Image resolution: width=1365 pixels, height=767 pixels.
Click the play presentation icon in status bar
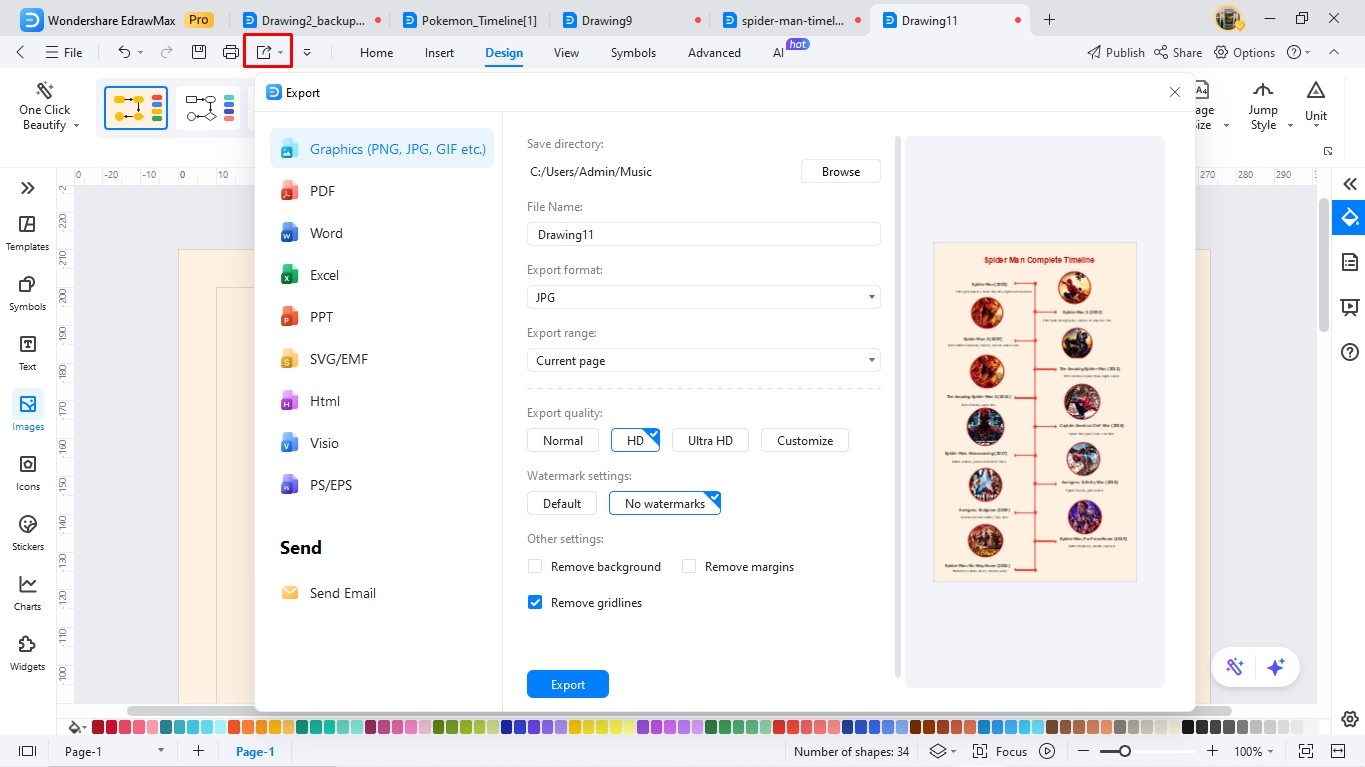(x=1047, y=751)
